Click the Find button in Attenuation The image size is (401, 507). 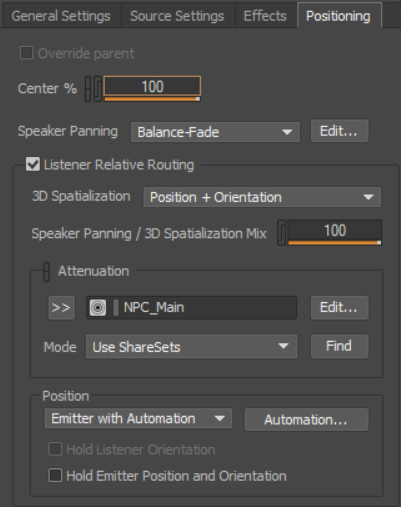coord(339,346)
